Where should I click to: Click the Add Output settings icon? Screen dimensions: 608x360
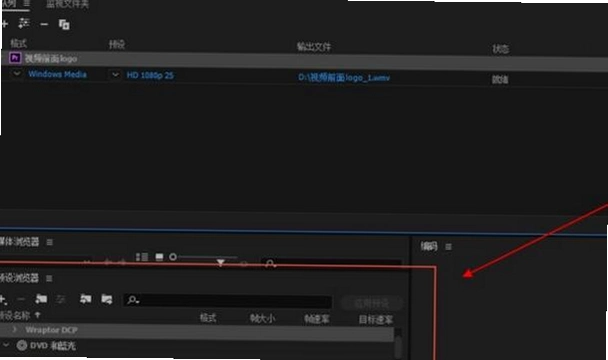coord(24,23)
